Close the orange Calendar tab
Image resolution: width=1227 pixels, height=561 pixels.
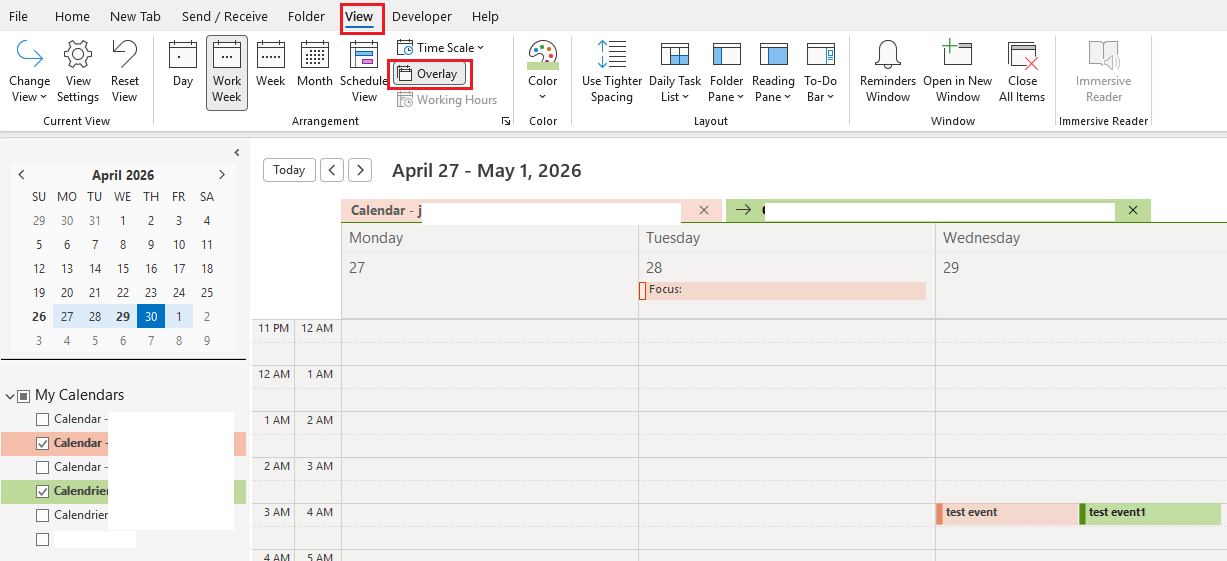(x=704, y=210)
